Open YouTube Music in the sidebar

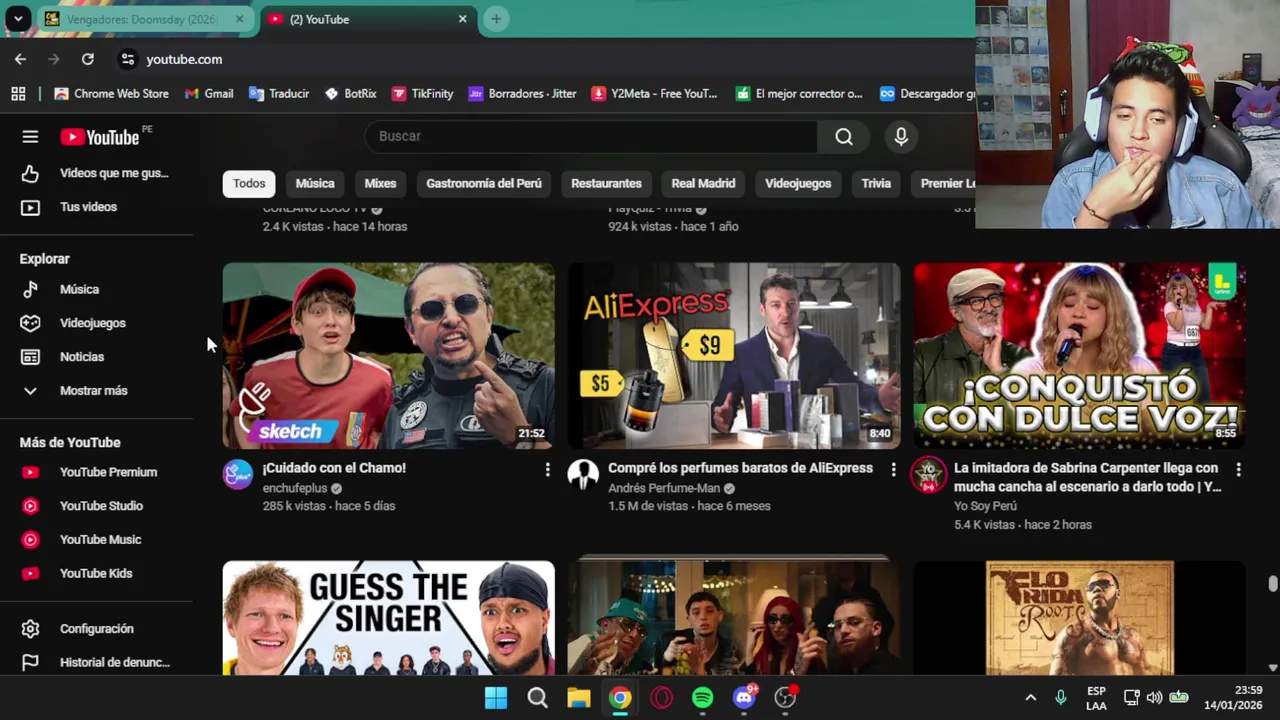100,540
